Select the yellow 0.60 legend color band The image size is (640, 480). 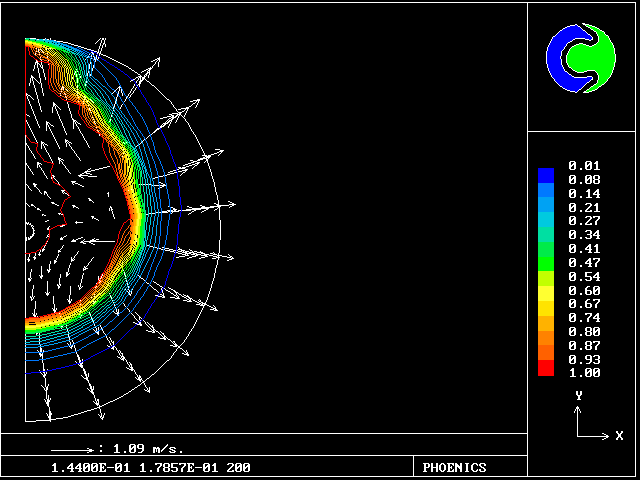(x=545, y=290)
